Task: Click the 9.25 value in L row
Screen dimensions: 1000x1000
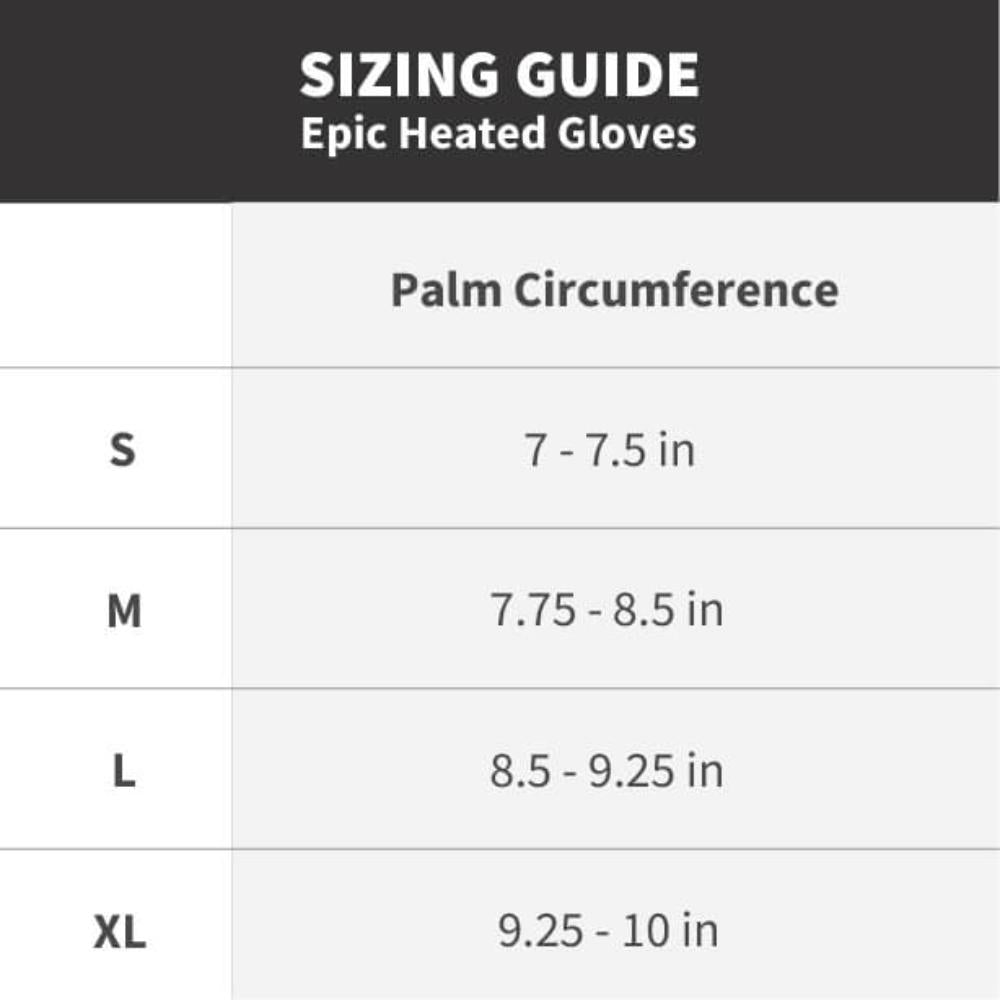Action: coord(631,771)
